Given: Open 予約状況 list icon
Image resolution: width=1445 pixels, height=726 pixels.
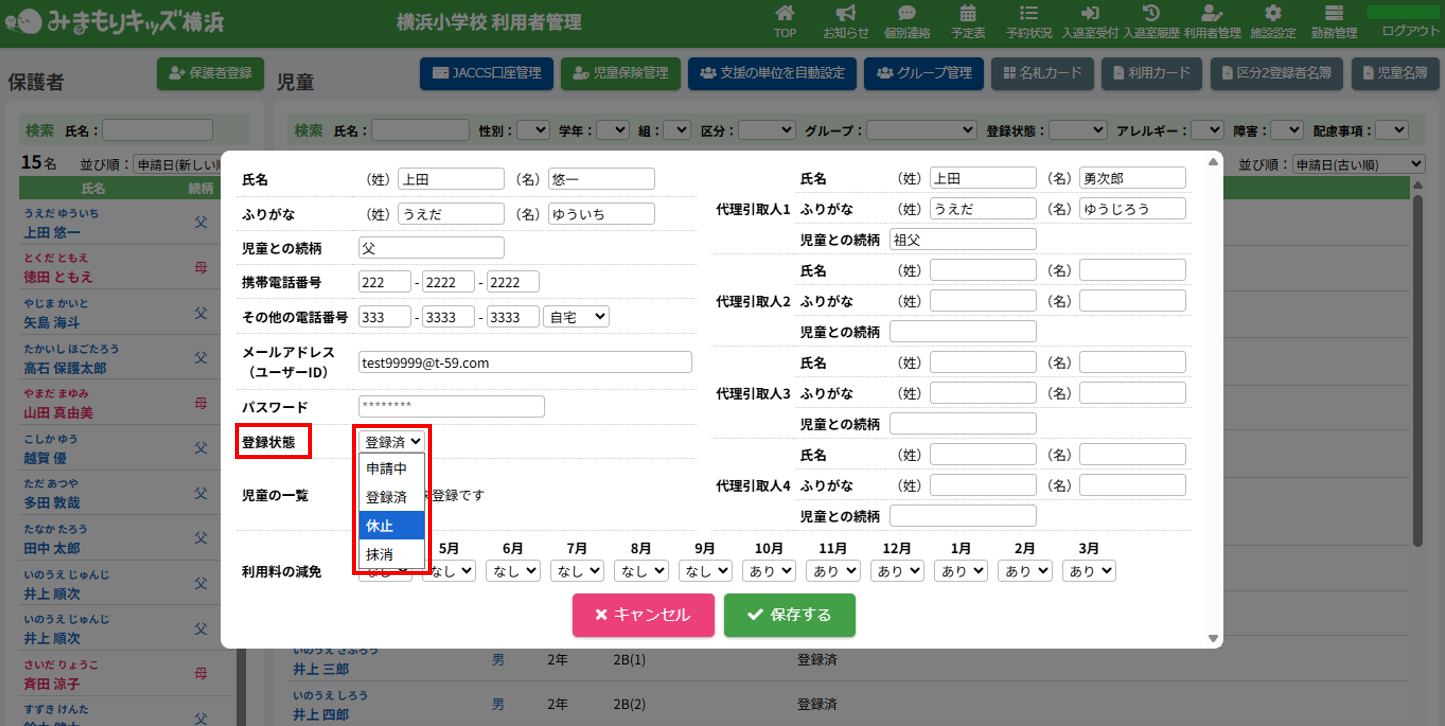Looking at the screenshot, I should point(1028,21).
